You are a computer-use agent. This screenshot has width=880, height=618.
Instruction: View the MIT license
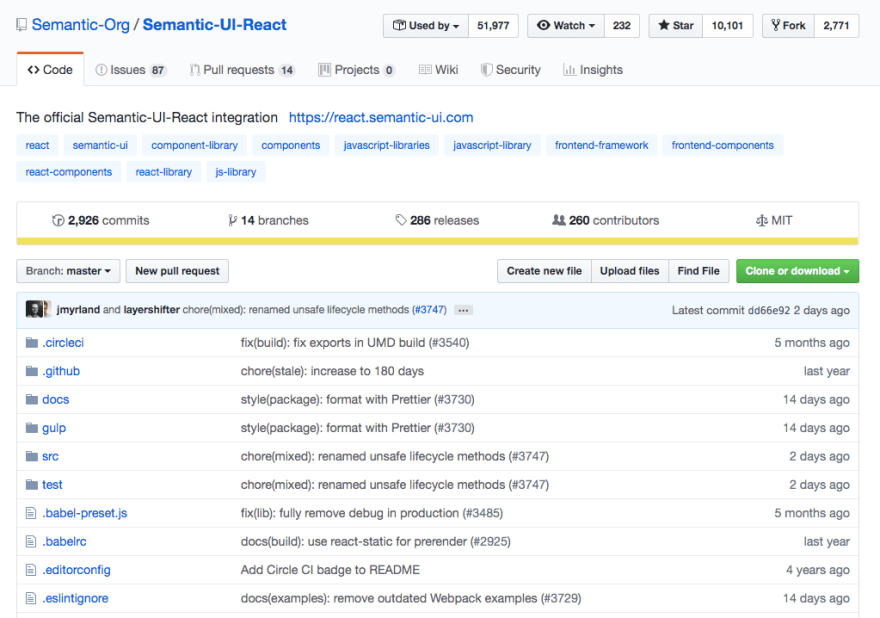click(774, 221)
